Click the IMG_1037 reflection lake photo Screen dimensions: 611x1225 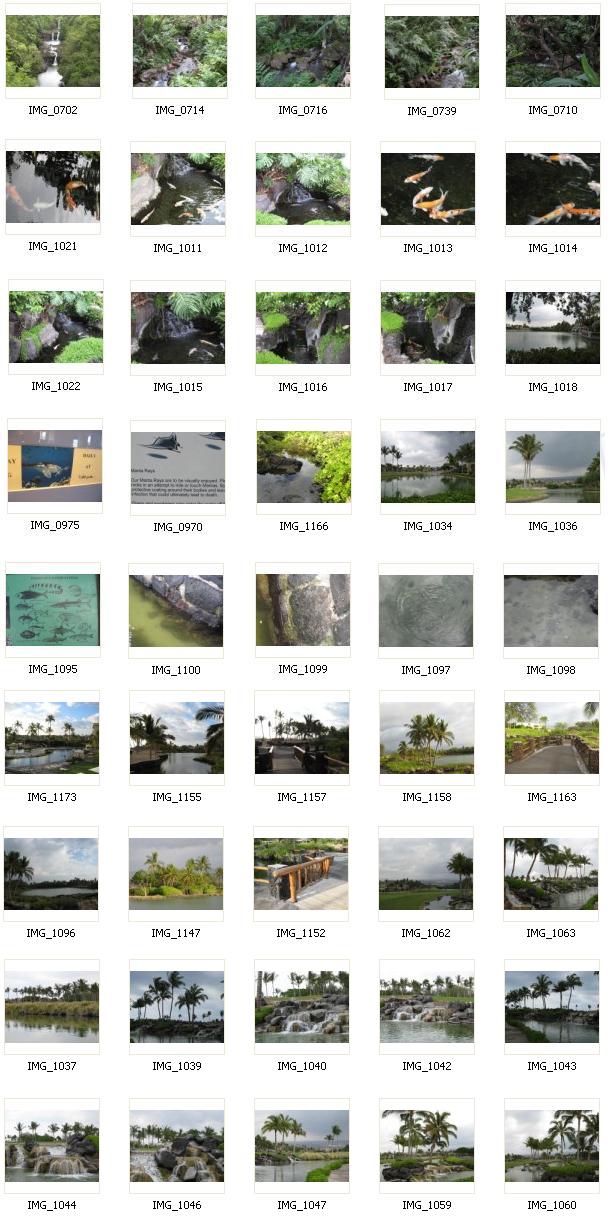pyautogui.click(x=51, y=1007)
